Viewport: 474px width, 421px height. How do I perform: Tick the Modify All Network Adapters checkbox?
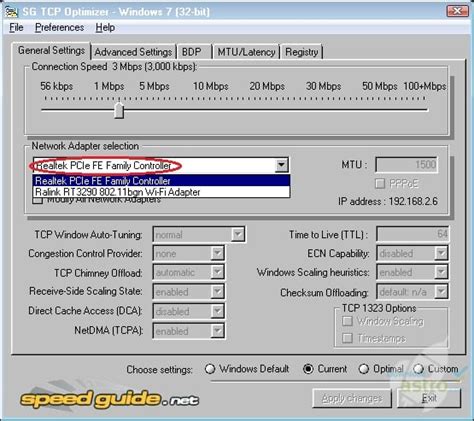[38, 200]
